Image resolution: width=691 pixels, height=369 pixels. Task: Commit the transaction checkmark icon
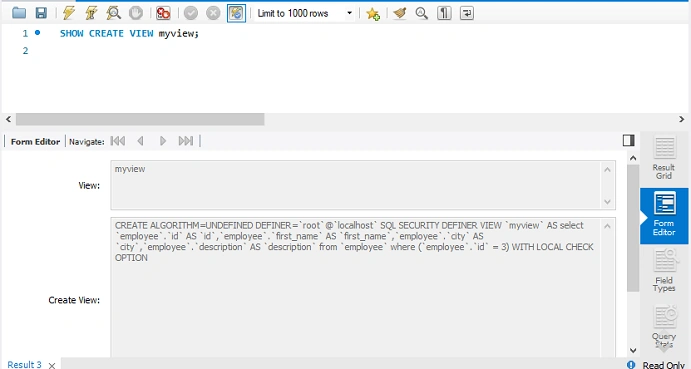(x=190, y=13)
